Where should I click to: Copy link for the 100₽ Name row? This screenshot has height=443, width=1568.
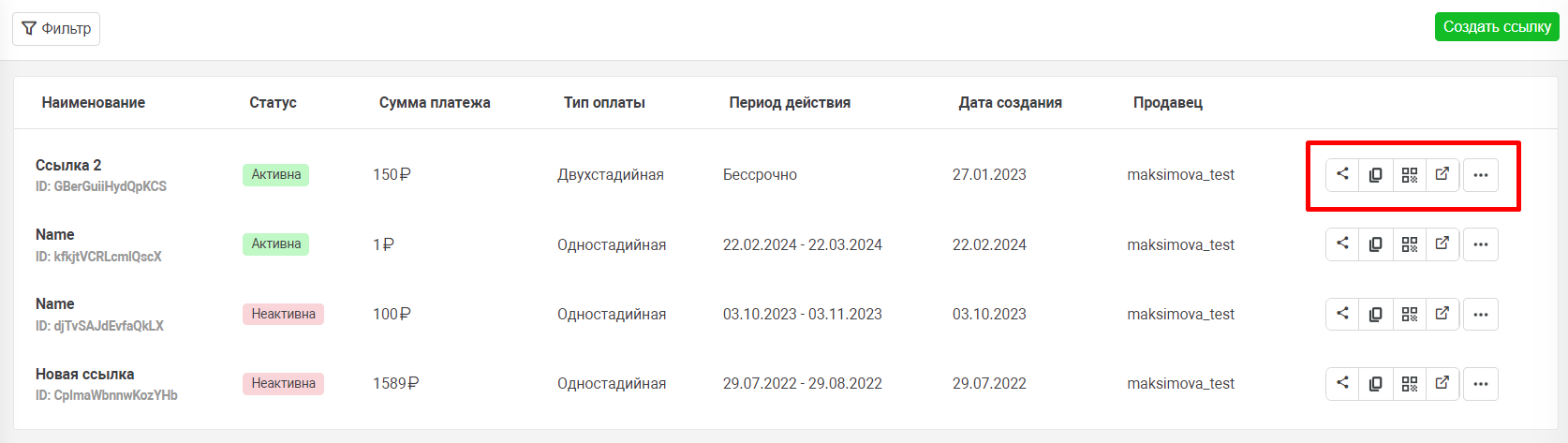click(1376, 314)
